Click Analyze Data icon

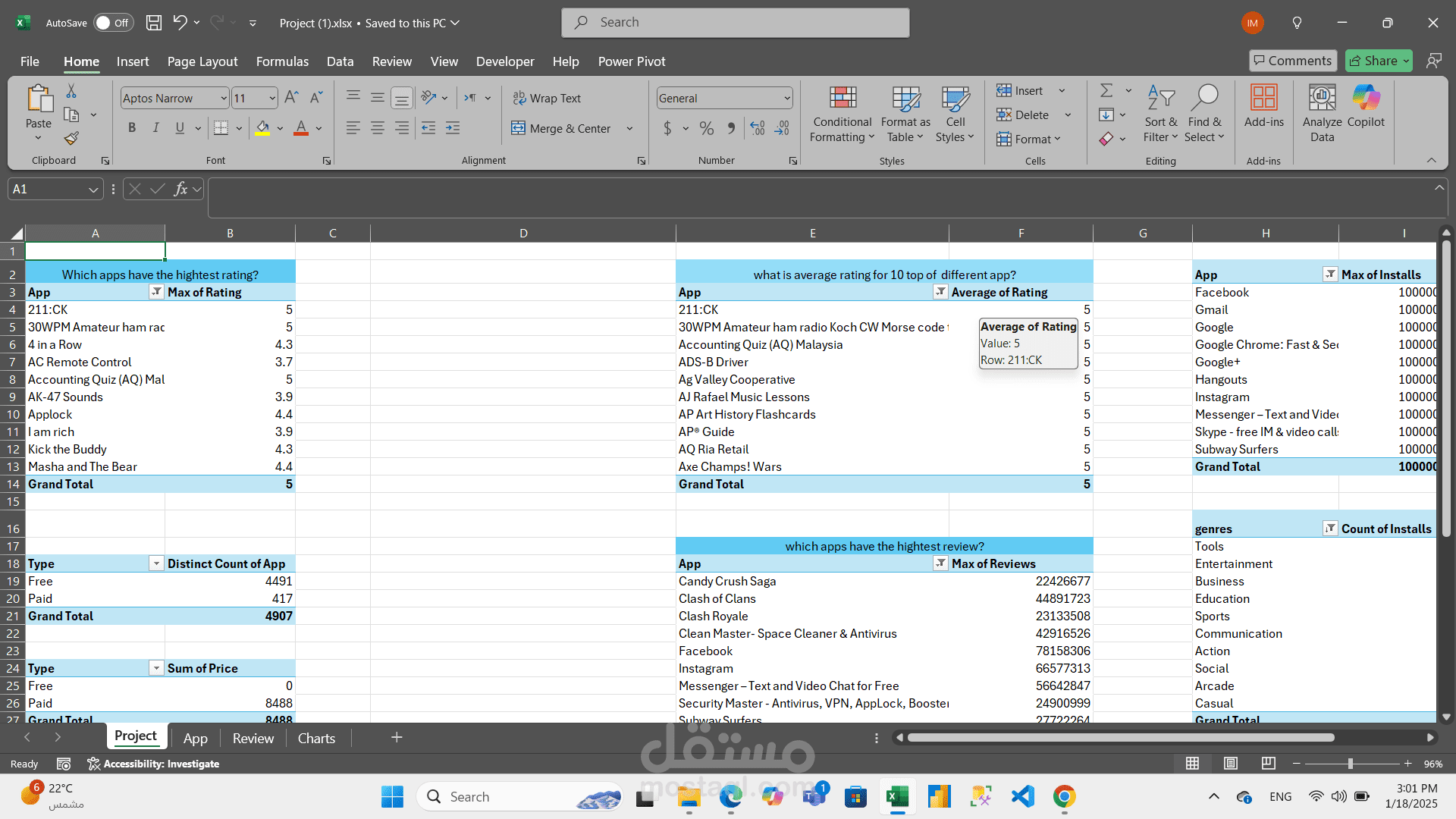pyautogui.click(x=1322, y=114)
